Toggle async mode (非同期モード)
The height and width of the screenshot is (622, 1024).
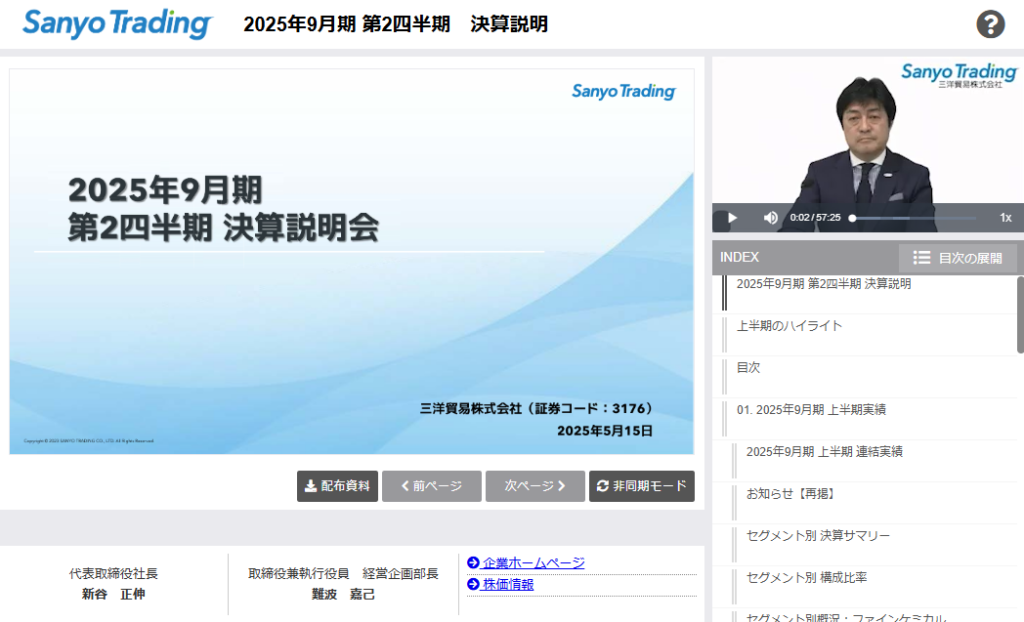pos(641,486)
